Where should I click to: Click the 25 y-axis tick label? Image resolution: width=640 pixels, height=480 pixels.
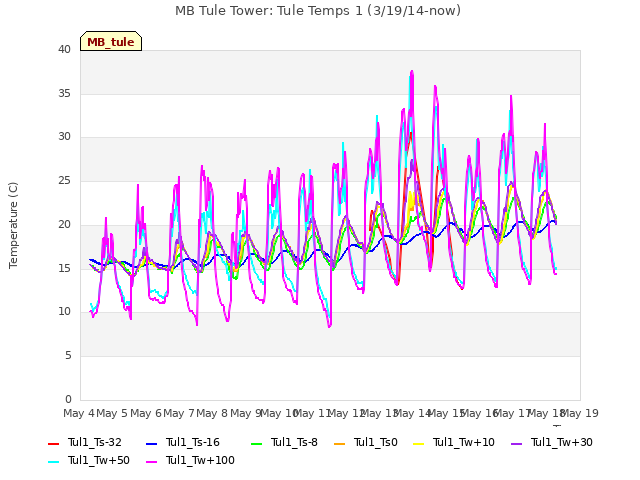(64, 180)
